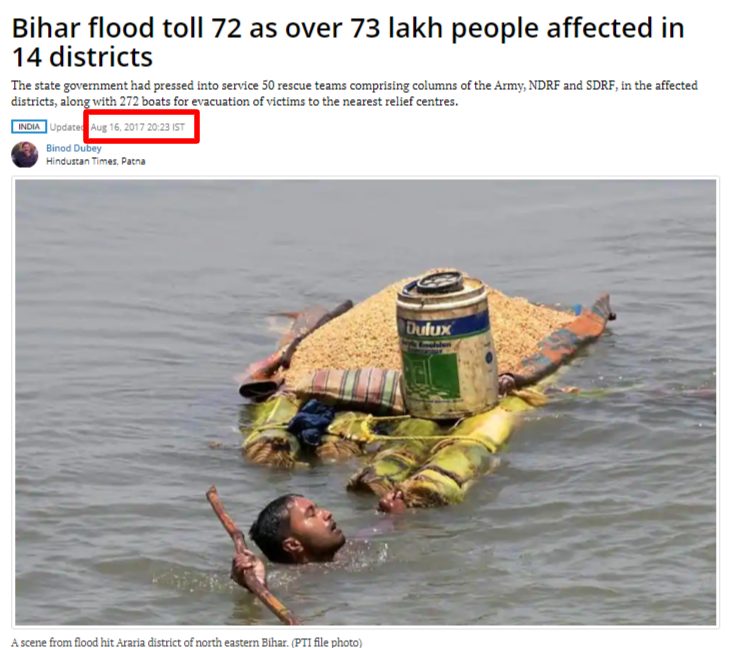Click the author's round profile photo
Screen dimensions: 730x648
click(x=25, y=155)
